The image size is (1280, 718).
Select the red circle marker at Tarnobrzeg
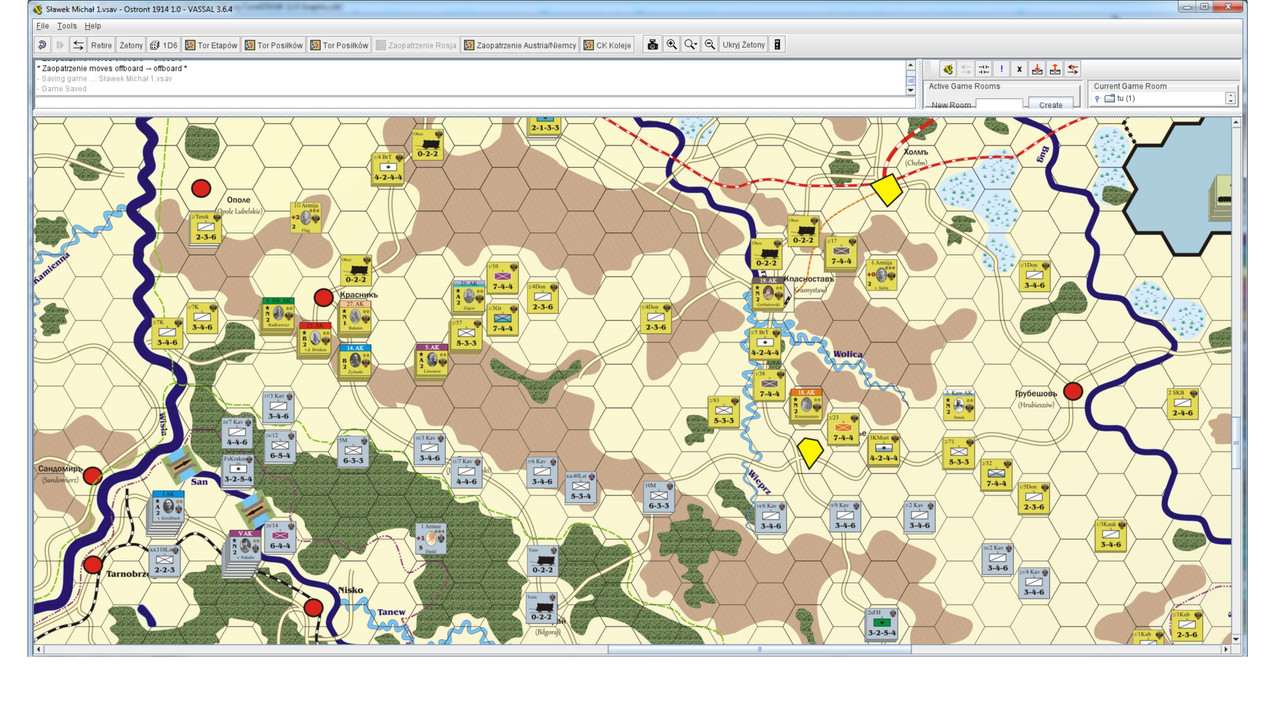pyautogui.click(x=93, y=565)
